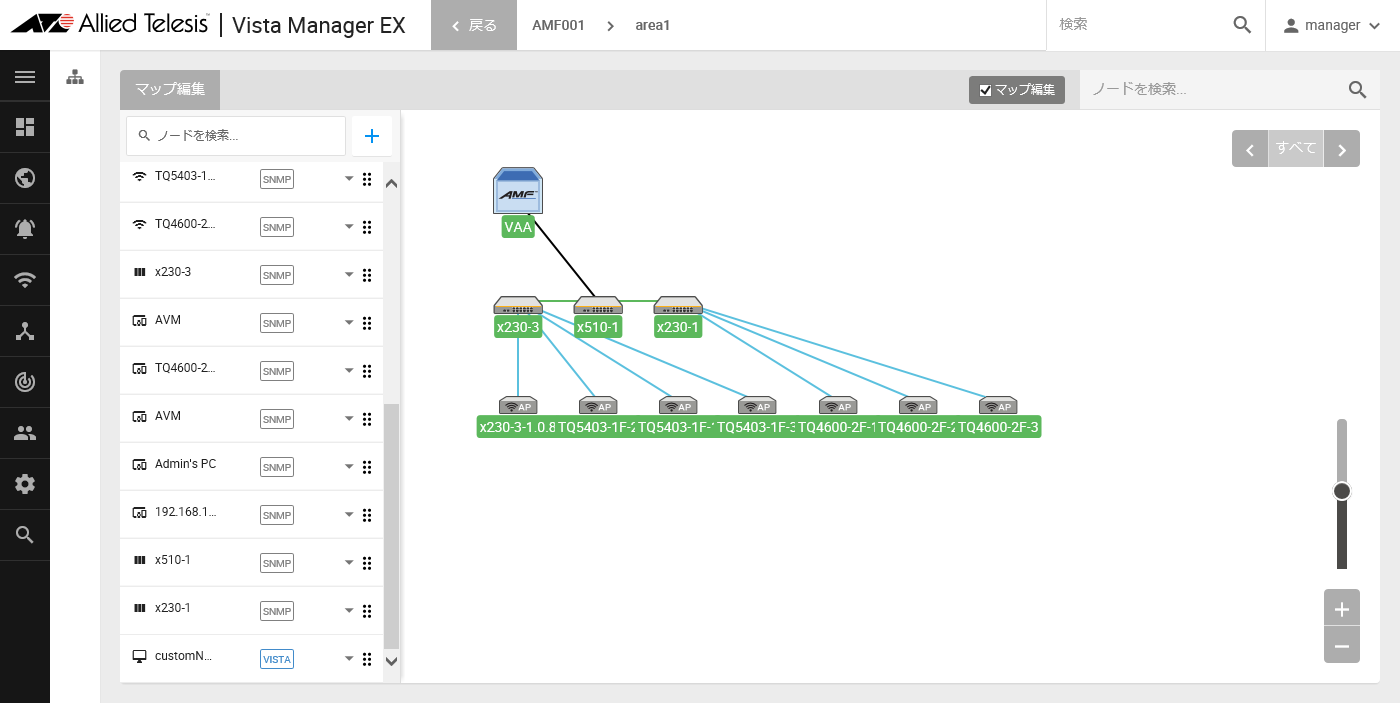Viewport: 1400px width, 703px height.
Task: Go to previous with left arrow button
Action: (1250, 148)
